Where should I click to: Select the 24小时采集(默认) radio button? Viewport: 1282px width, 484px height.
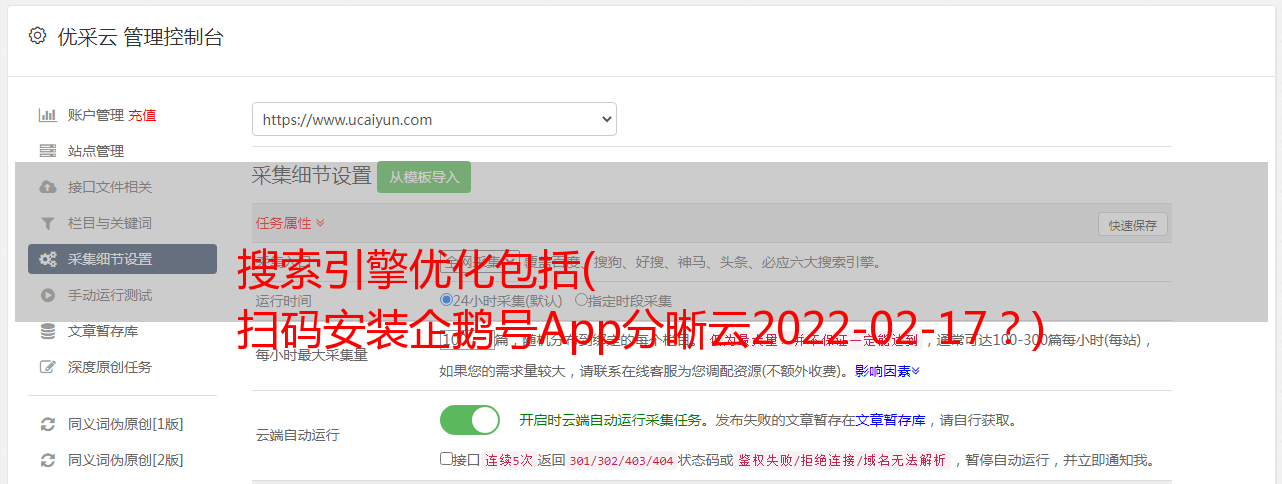point(447,300)
